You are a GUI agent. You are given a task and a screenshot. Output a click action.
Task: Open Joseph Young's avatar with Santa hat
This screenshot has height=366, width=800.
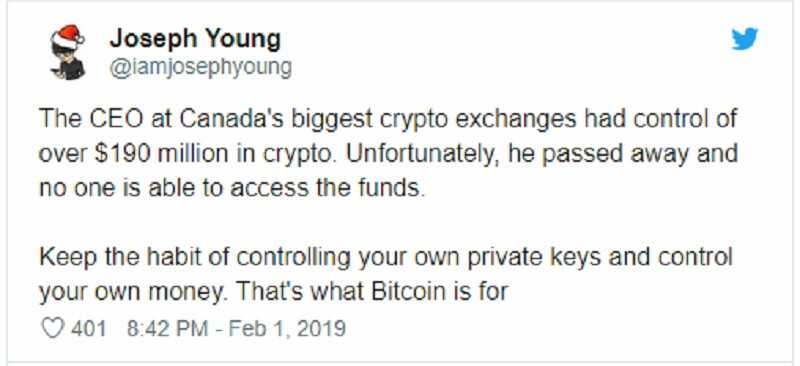[67, 53]
